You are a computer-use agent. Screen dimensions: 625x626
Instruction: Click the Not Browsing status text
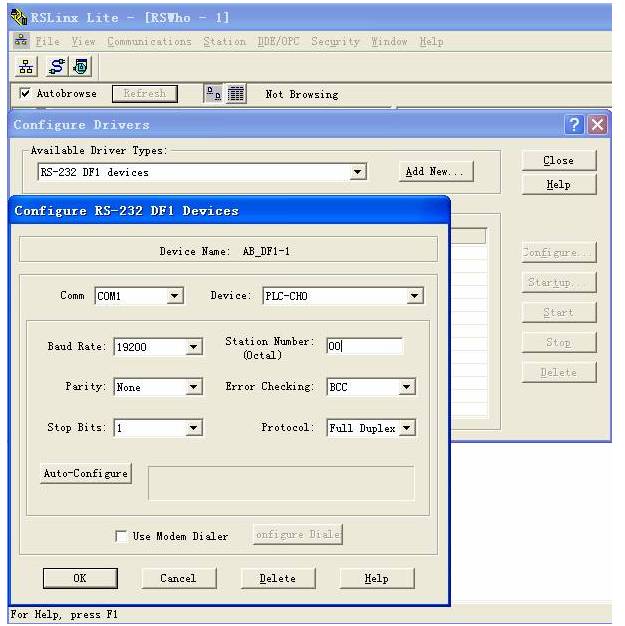pyautogui.click(x=302, y=94)
